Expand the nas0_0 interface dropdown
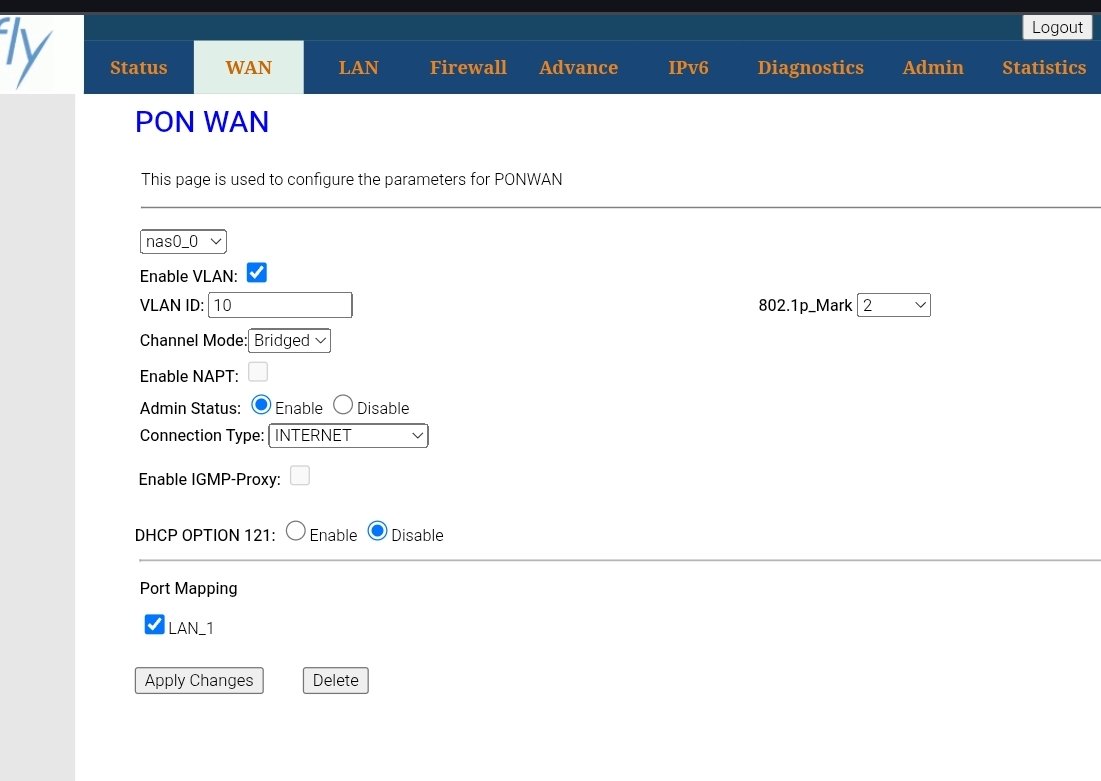This screenshot has width=1101, height=781. 184,242
